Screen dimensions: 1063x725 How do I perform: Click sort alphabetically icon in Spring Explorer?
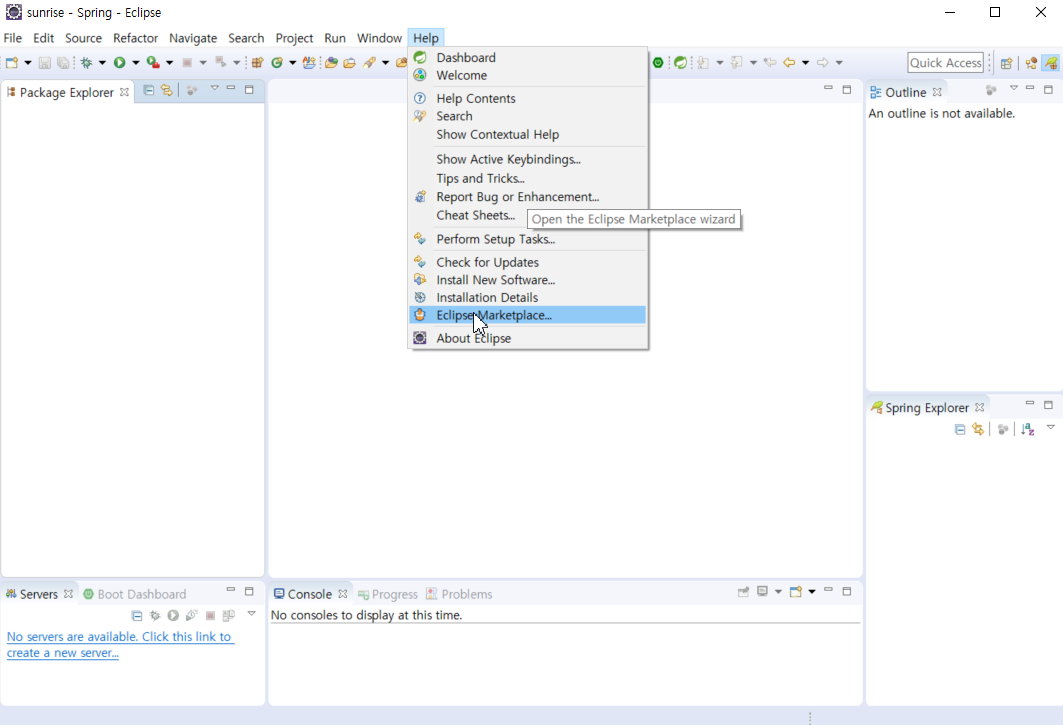point(1028,429)
